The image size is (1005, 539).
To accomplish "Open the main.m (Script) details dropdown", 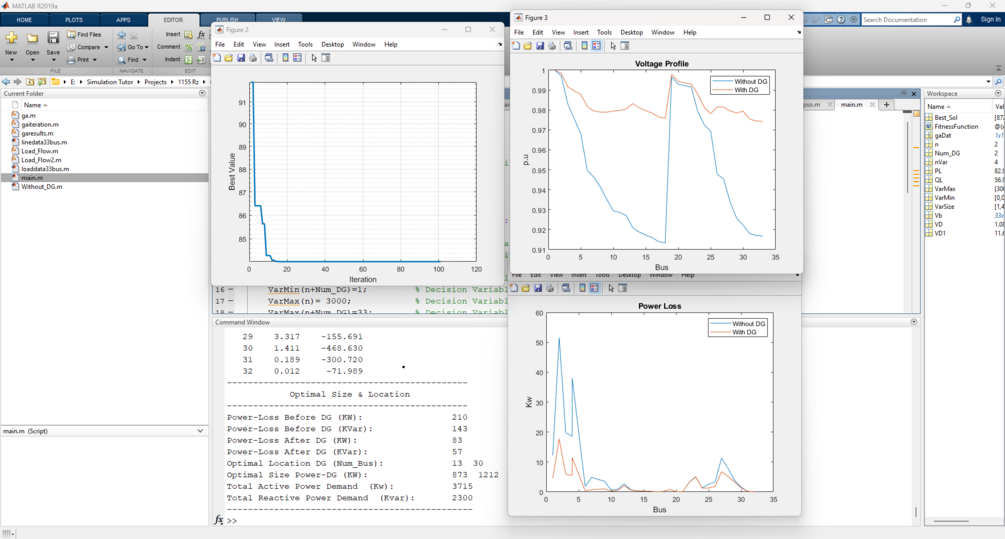I will tap(201, 431).
